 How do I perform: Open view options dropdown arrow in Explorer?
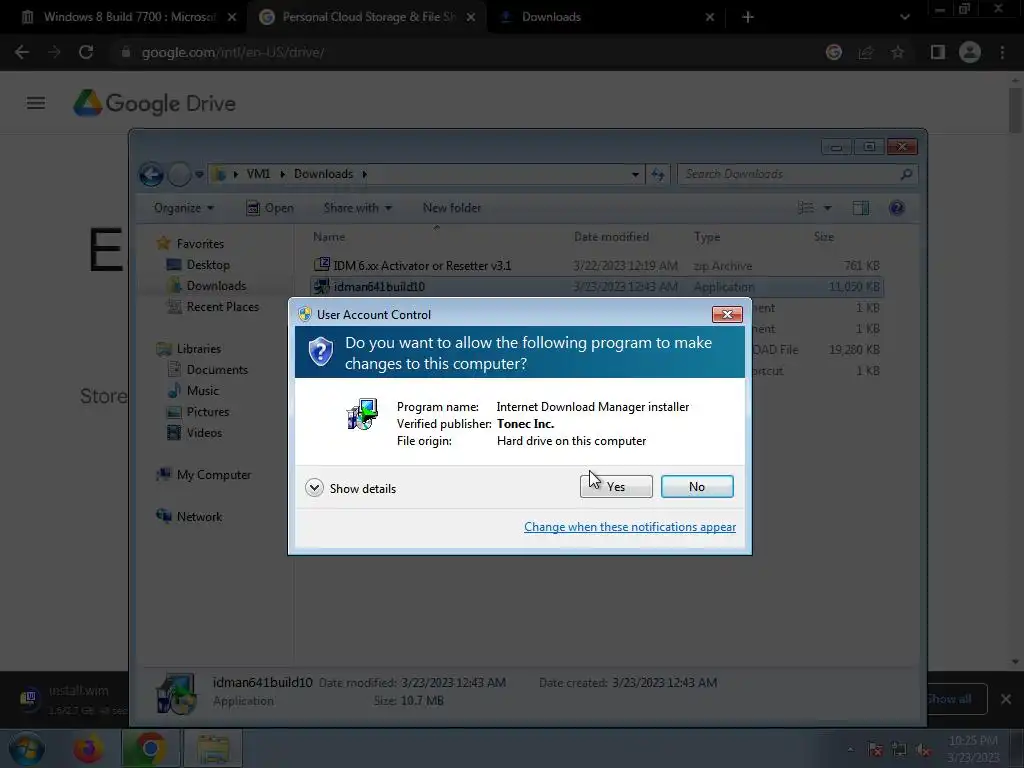(827, 208)
